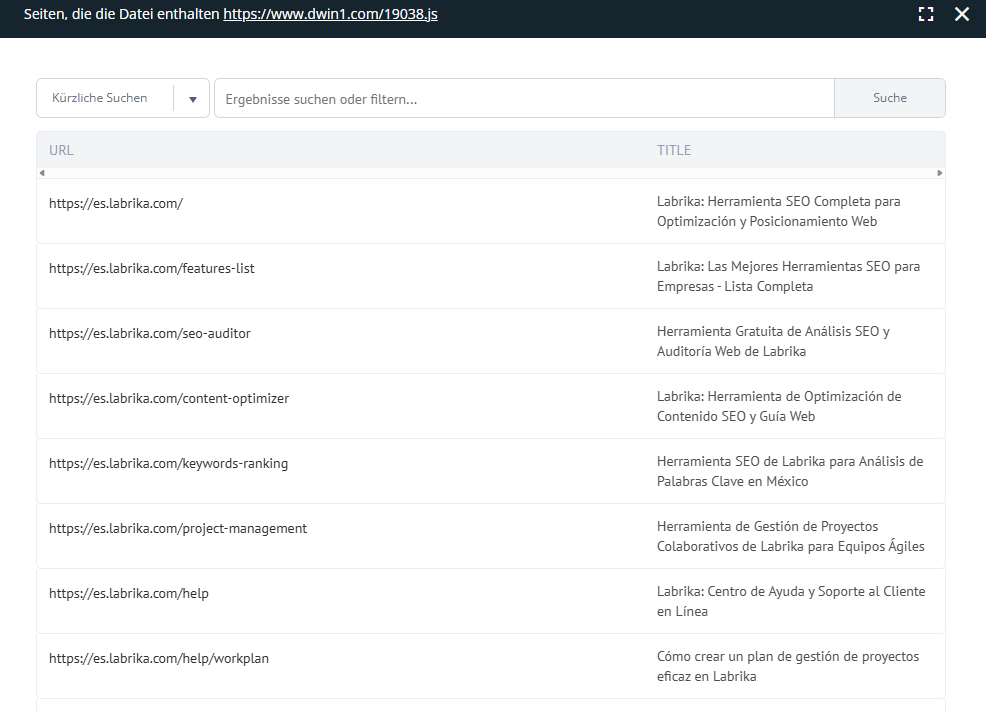The image size is (986, 713).
Task: Click the 'Centro de Ayuda y Soporte' title
Action: [791, 601]
